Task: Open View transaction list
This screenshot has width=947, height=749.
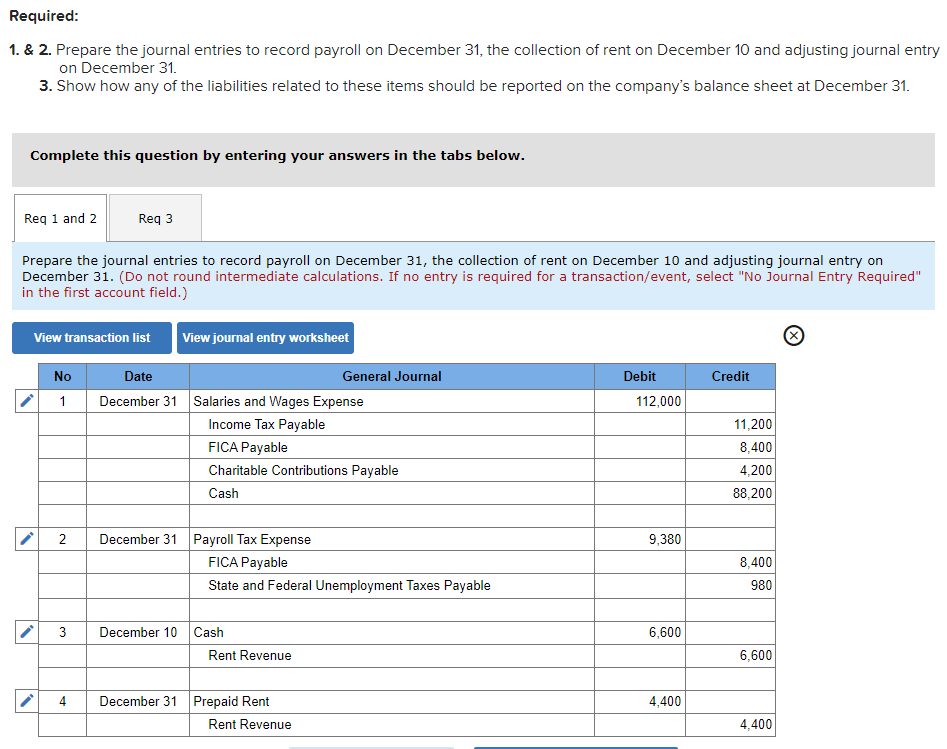Action: tap(92, 338)
